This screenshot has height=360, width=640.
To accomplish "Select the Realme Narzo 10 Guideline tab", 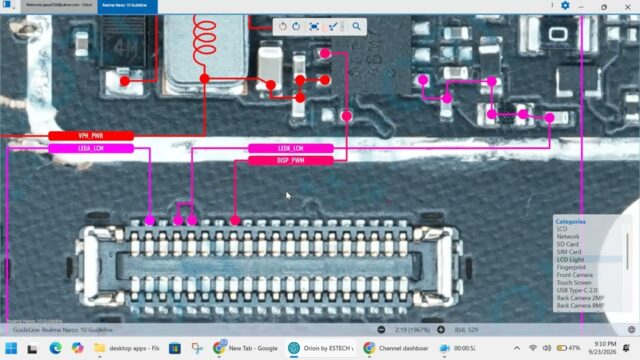I will [127, 6].
